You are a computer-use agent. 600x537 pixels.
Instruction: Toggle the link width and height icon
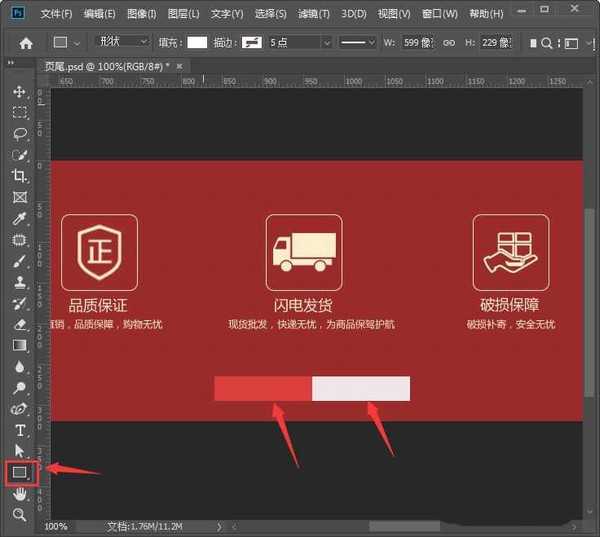449,43
